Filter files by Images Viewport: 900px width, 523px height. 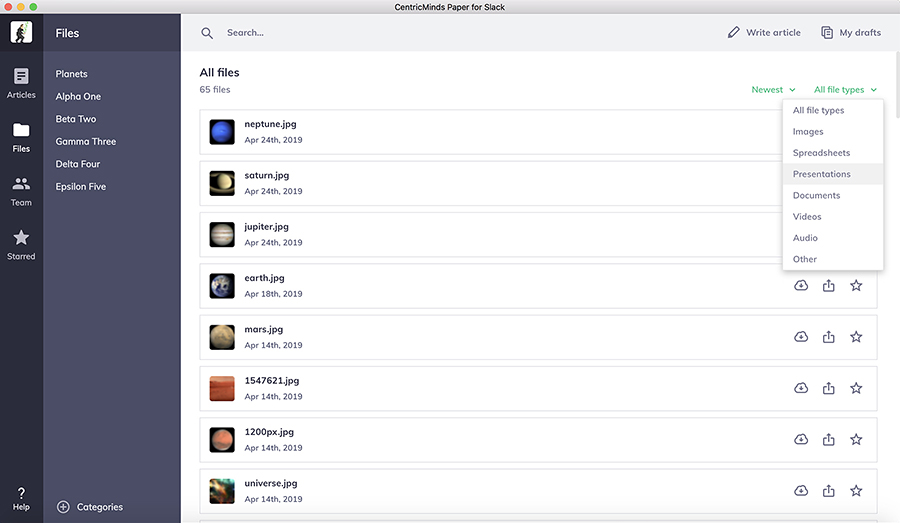click(x=832, y=131)
